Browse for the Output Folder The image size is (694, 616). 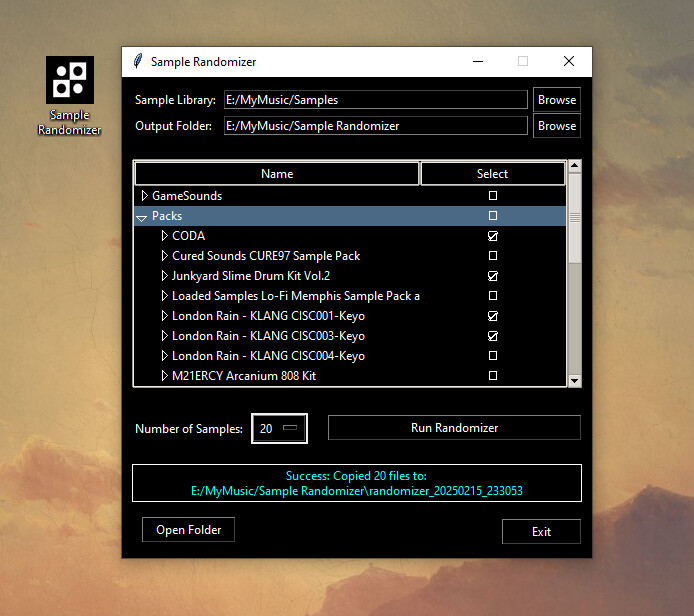557,126
